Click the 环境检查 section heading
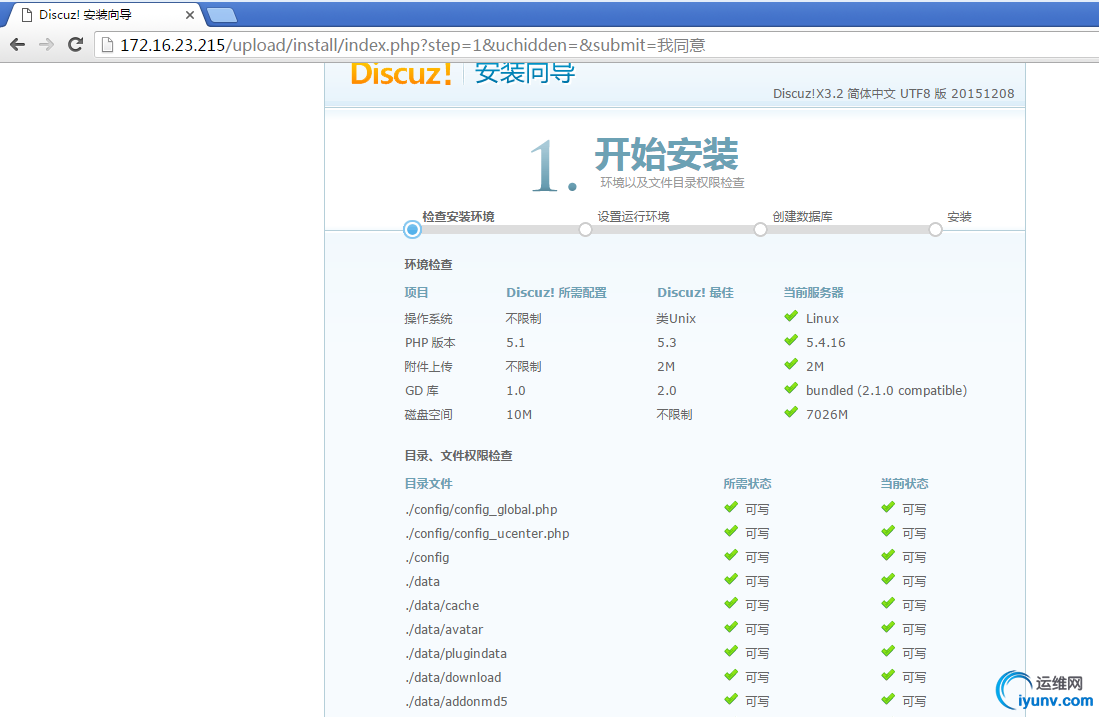 (x=428, y=265)
